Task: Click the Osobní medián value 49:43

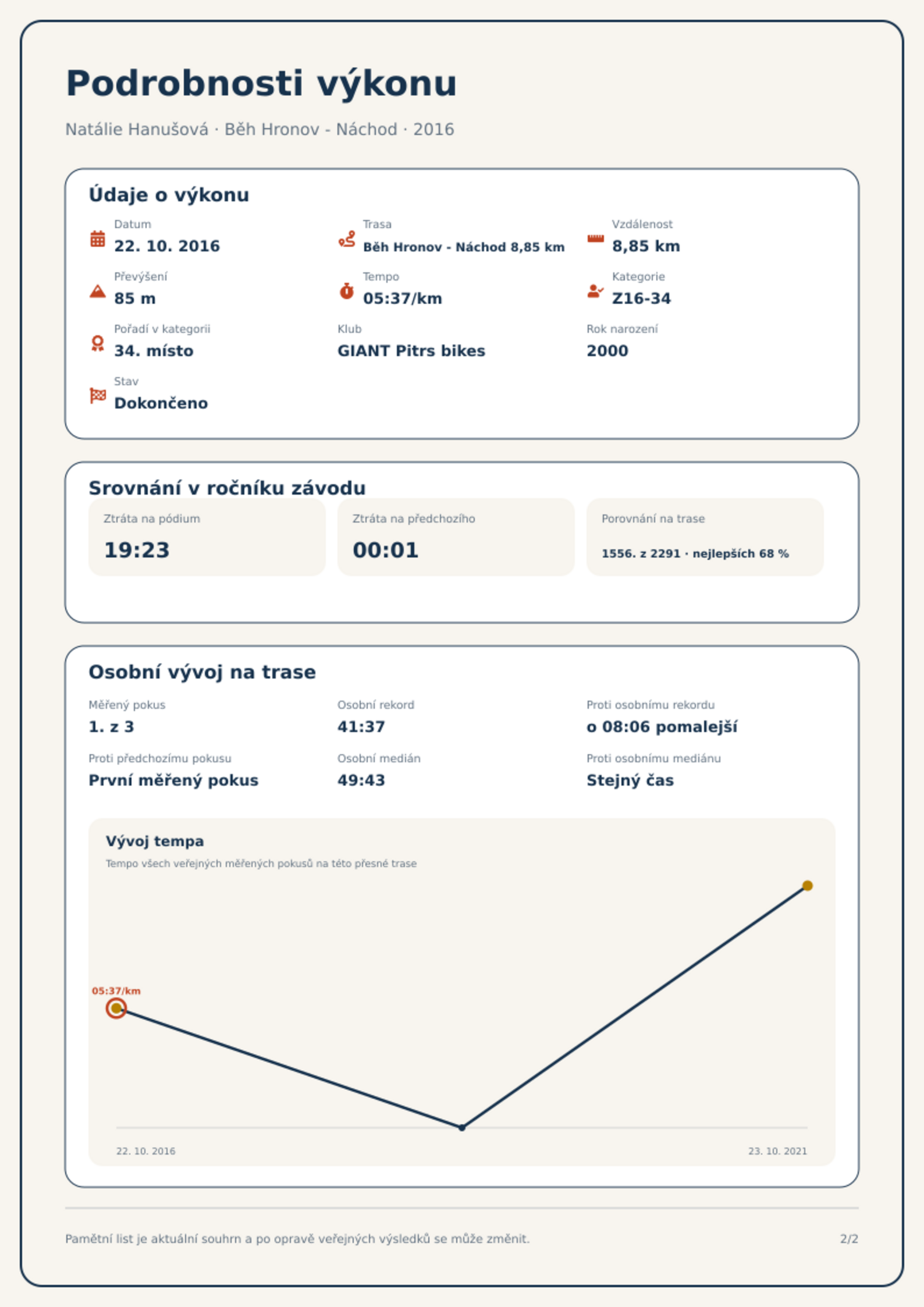Action: [x=361, y=780]
